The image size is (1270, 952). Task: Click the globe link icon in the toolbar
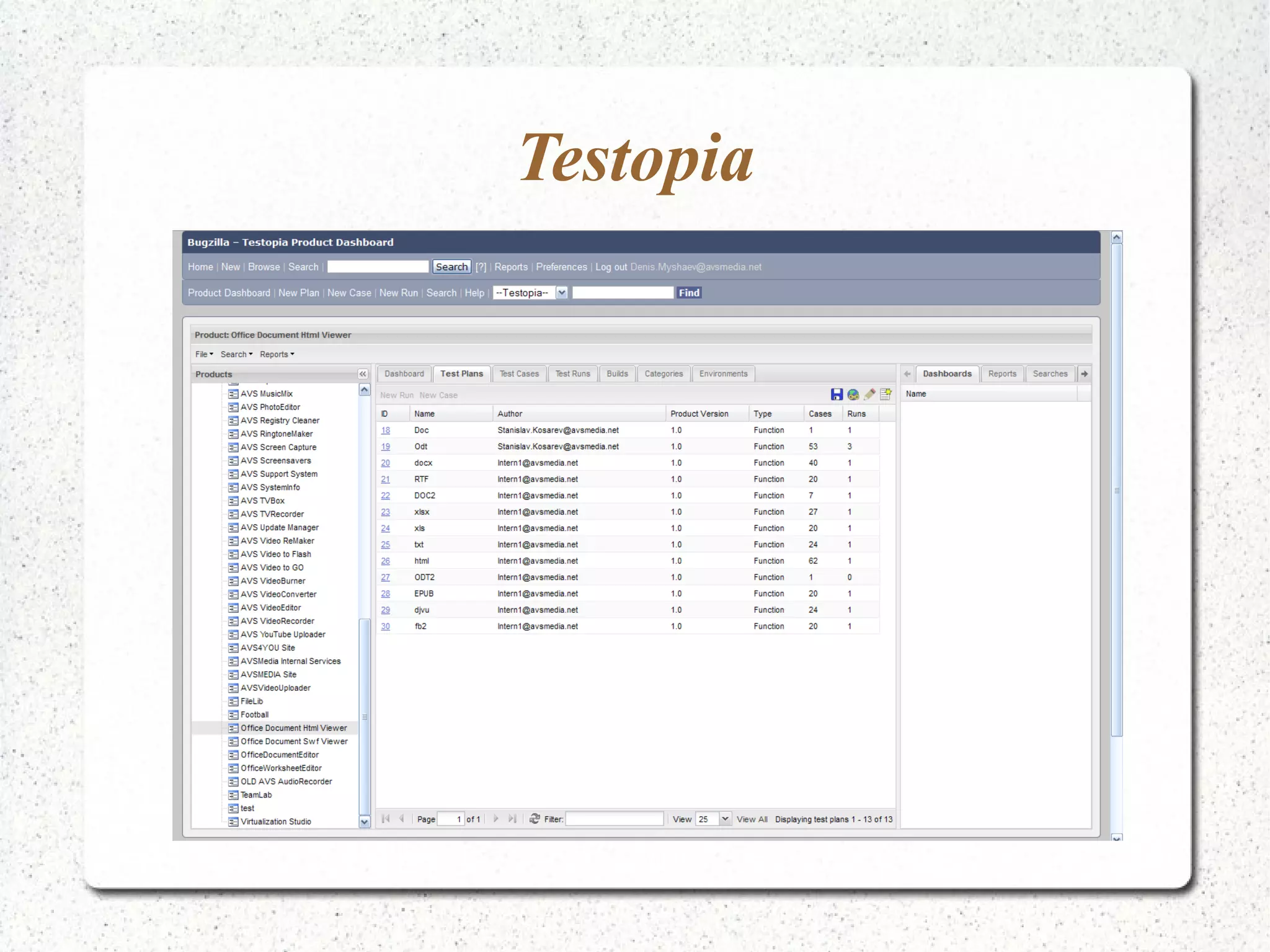tap(853, 394)
